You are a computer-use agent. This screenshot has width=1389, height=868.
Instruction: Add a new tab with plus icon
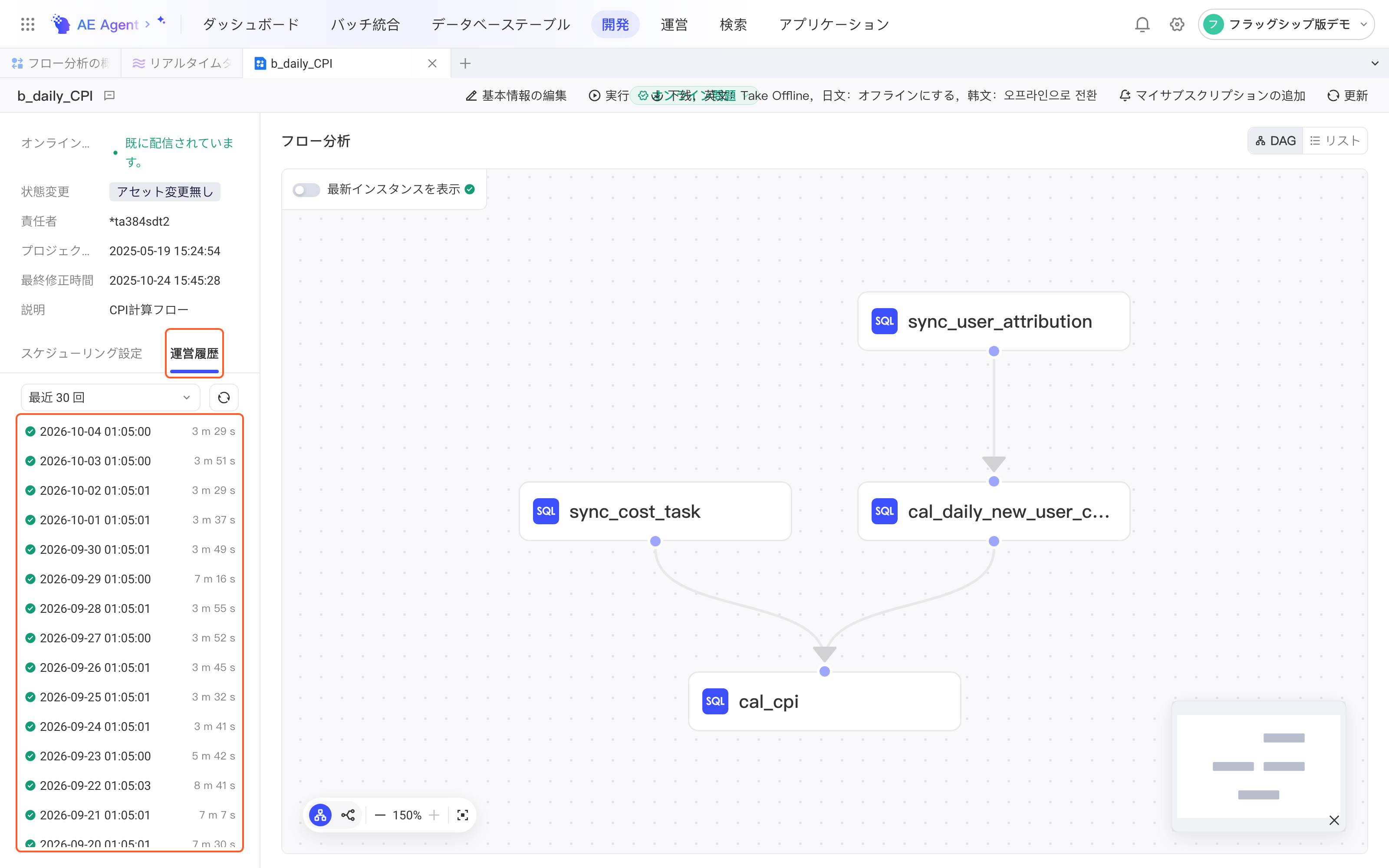click(x=465, y=63)
